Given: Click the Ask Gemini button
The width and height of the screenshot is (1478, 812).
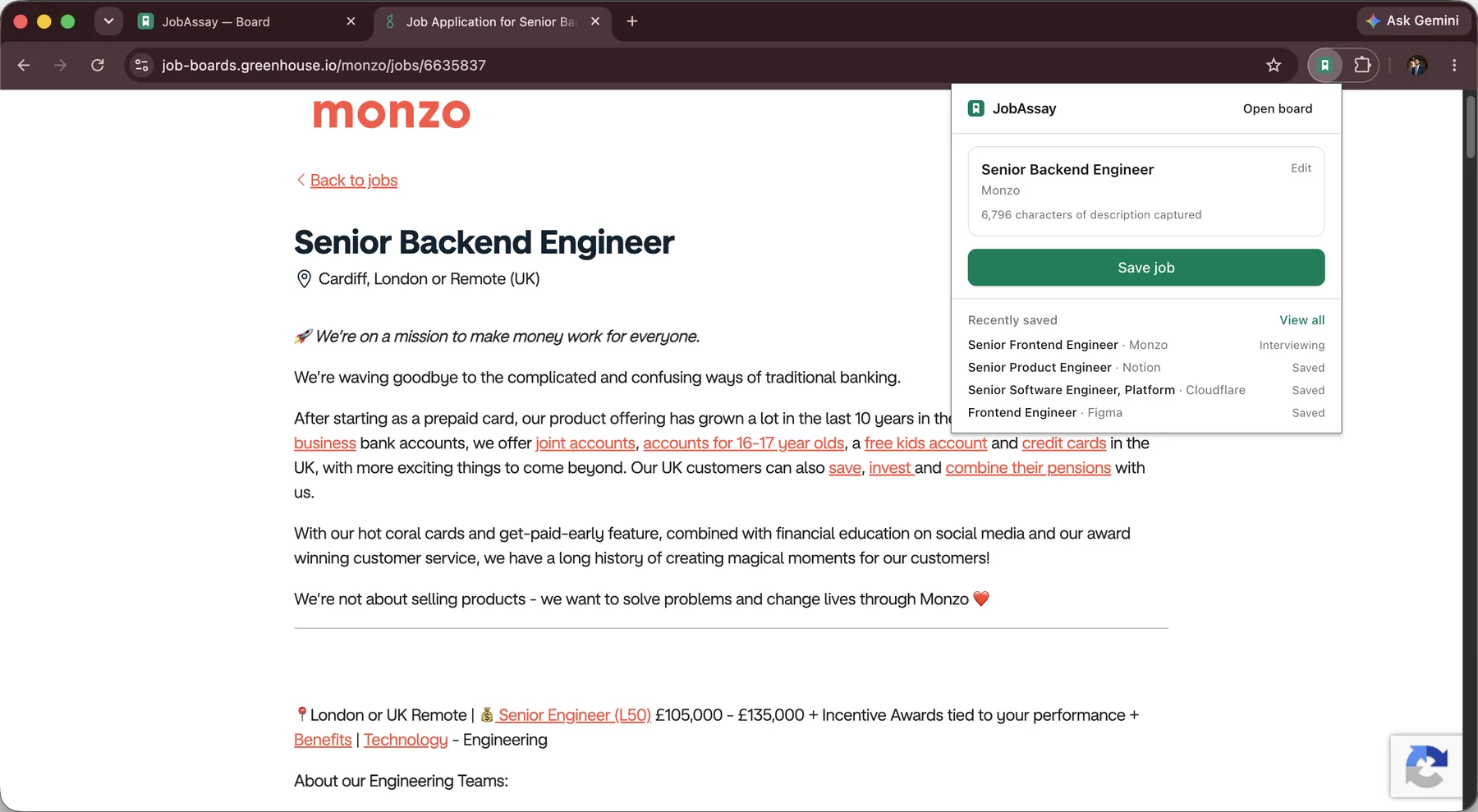Looking at the screenshot, I should pos(1412,21).
